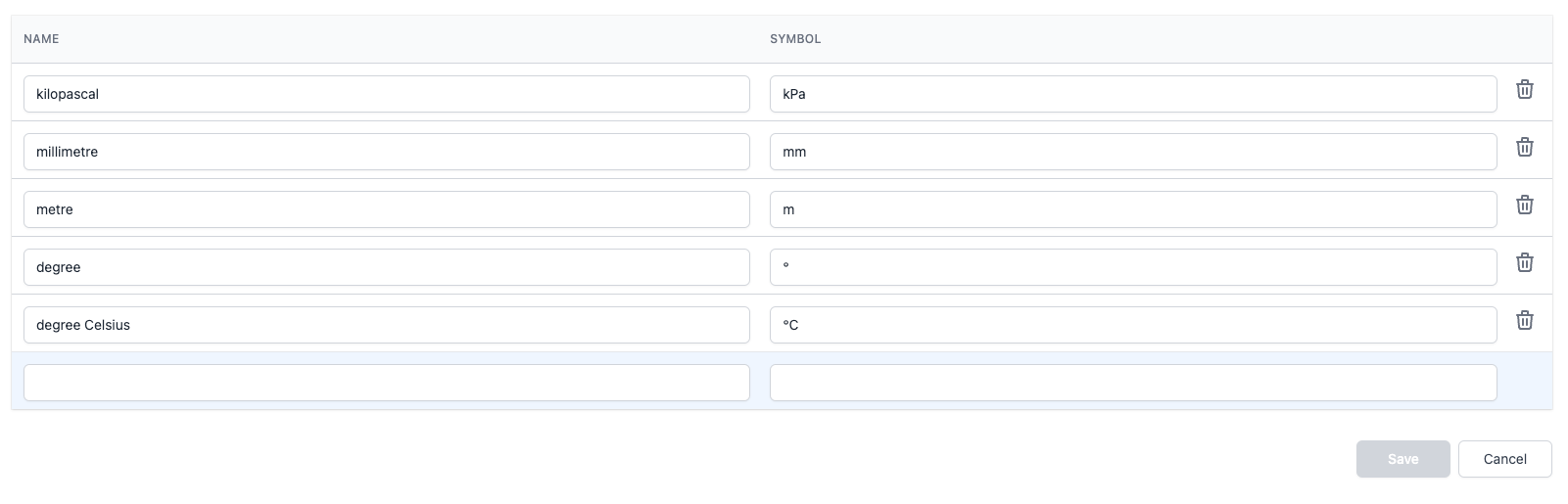Edit the degree Celsius name field

click(x=386, y=325)
